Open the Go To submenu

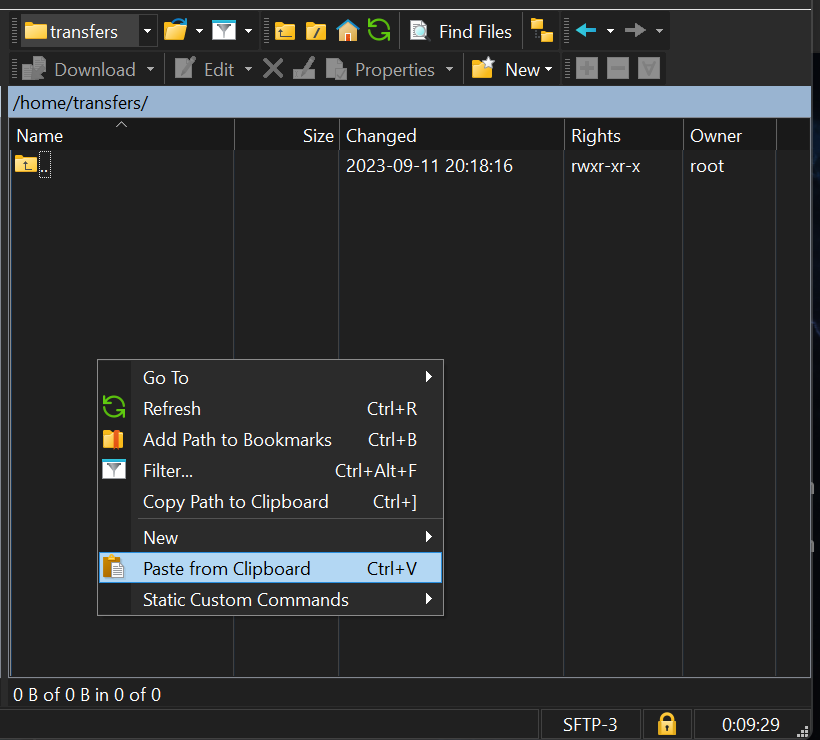[166, 377]
